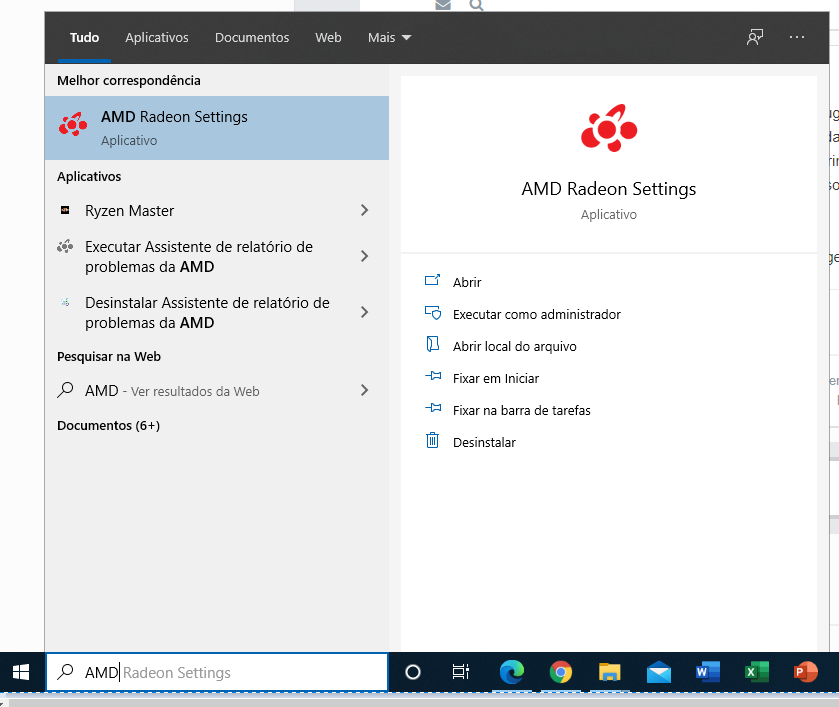Click Executar Assistente de relatório de problemas da AMD text
Viewport: 839px width, 707px height.
199,257
